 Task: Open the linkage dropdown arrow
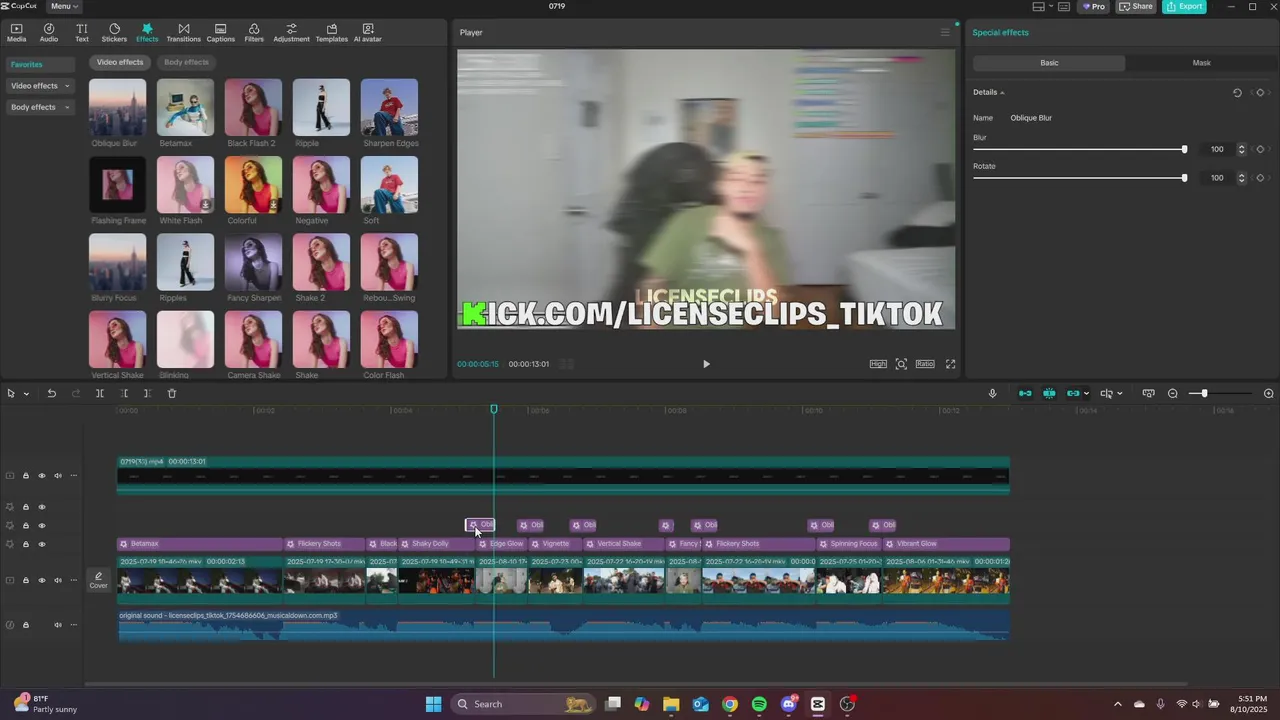click(1086, 394)
